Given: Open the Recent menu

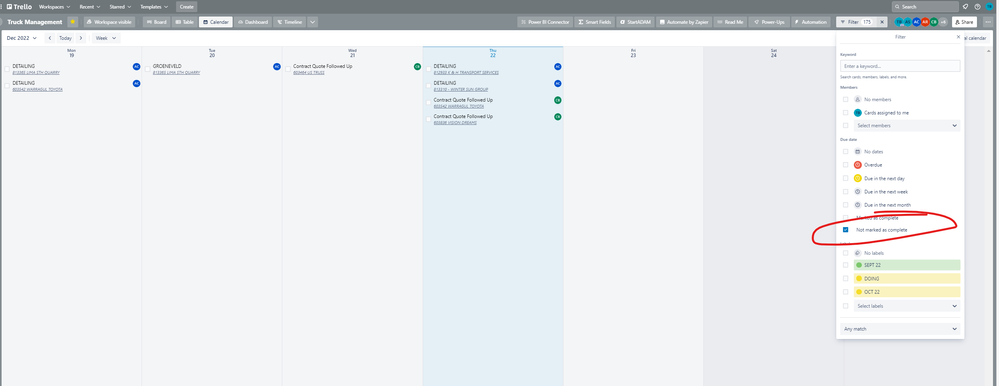Looking at the screenshot, I should point(89,6).
